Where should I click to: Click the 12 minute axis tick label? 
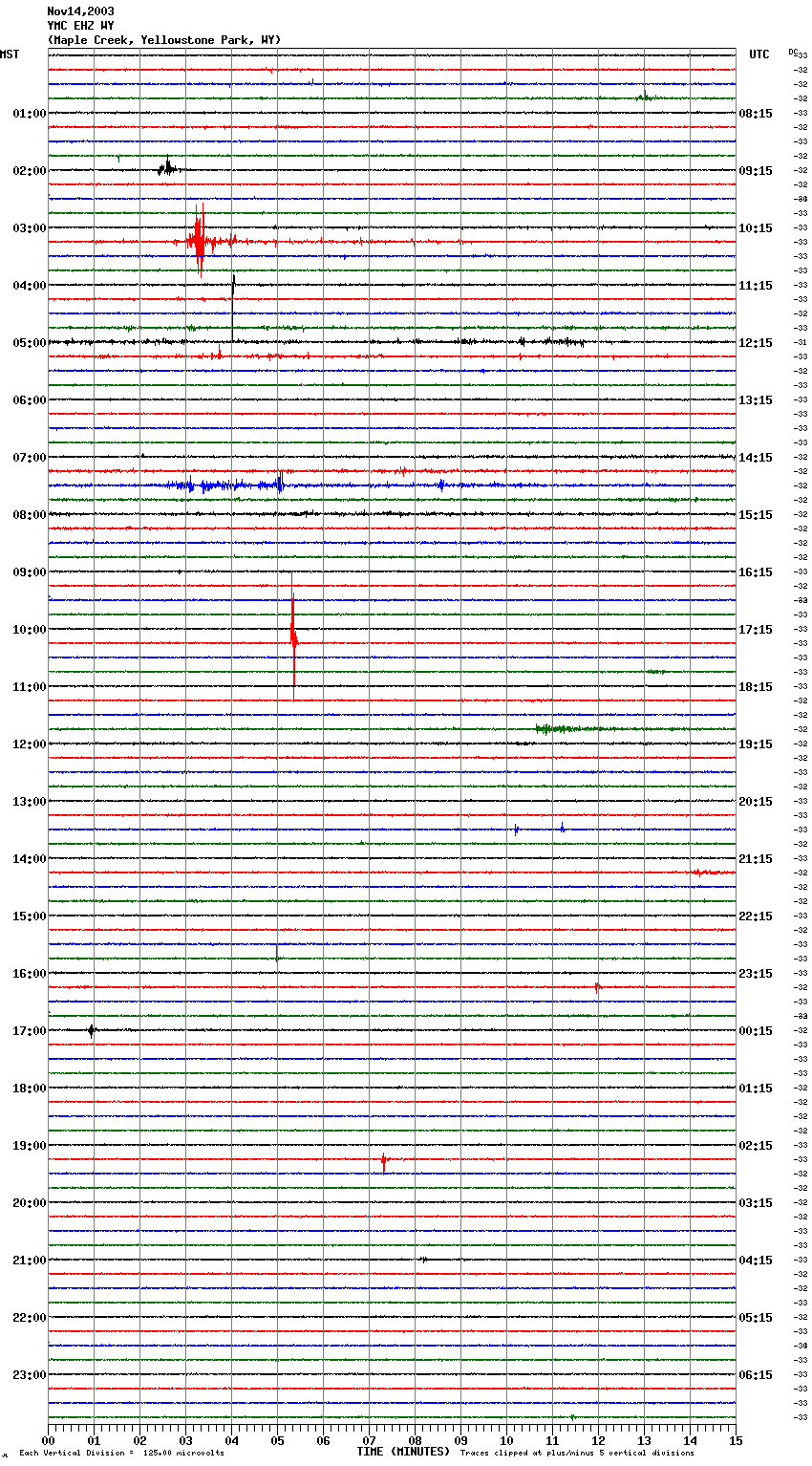pyautogui.click(x=598, y=1440)
